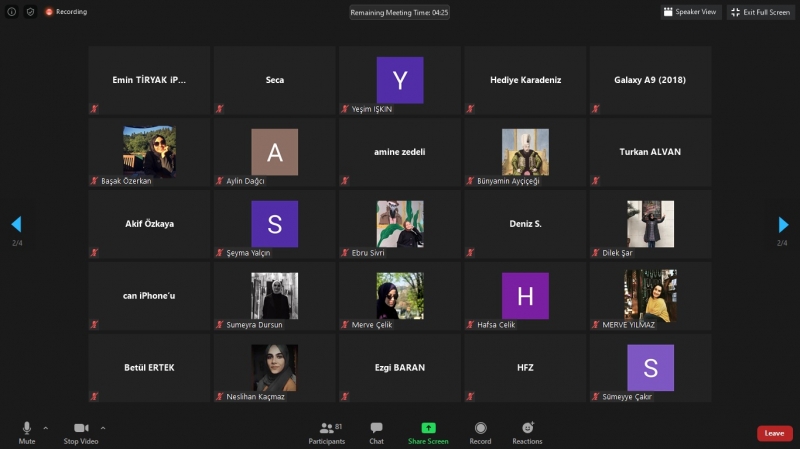800x449 pixels.
Task: Click the green Share Screen icon
Action: click(x=428, y=428)
